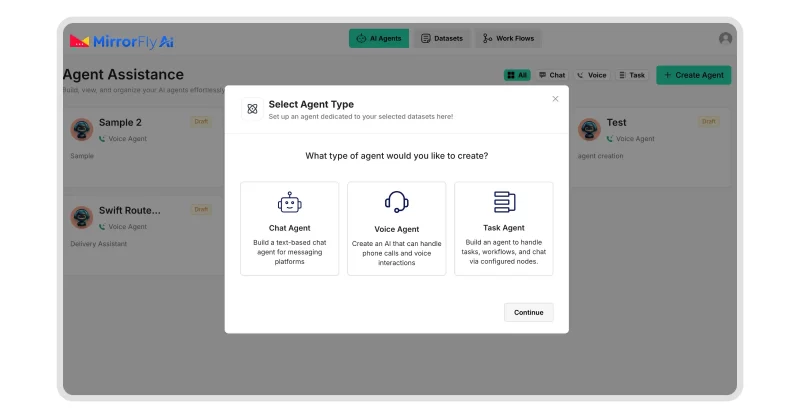The width and height of the screenshot is (800, 418).
Task: Click the plus icon in Create Agent
Action: pos(667,75)
